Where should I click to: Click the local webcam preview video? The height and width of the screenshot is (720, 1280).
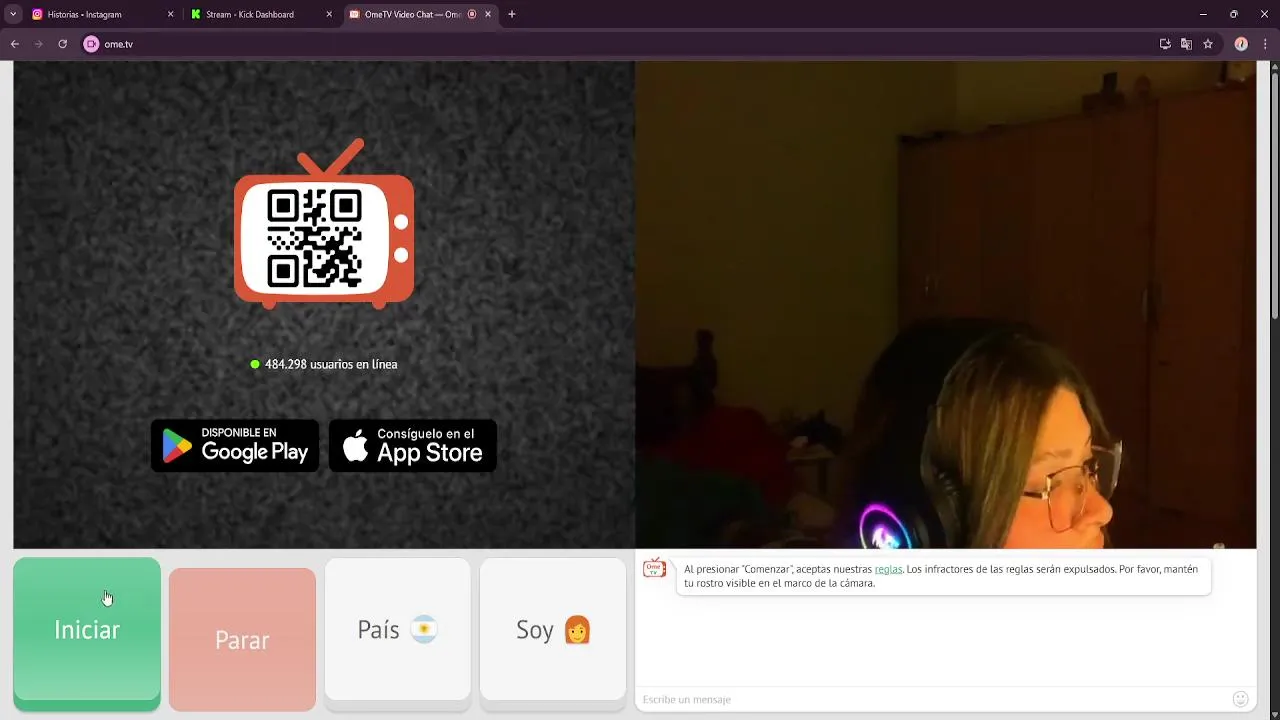point(946,305)
